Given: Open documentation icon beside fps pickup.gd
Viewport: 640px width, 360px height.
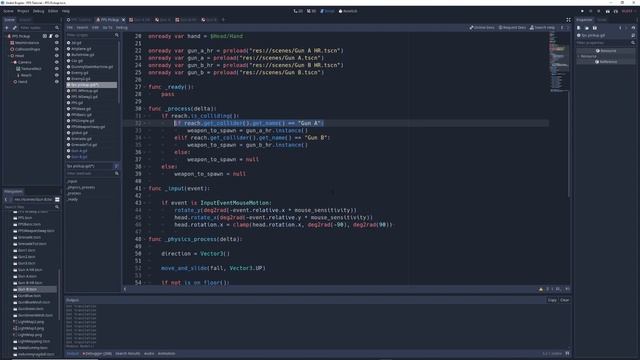Looking at the screenshot, I should pyautogui.click(x=633, y=36).
